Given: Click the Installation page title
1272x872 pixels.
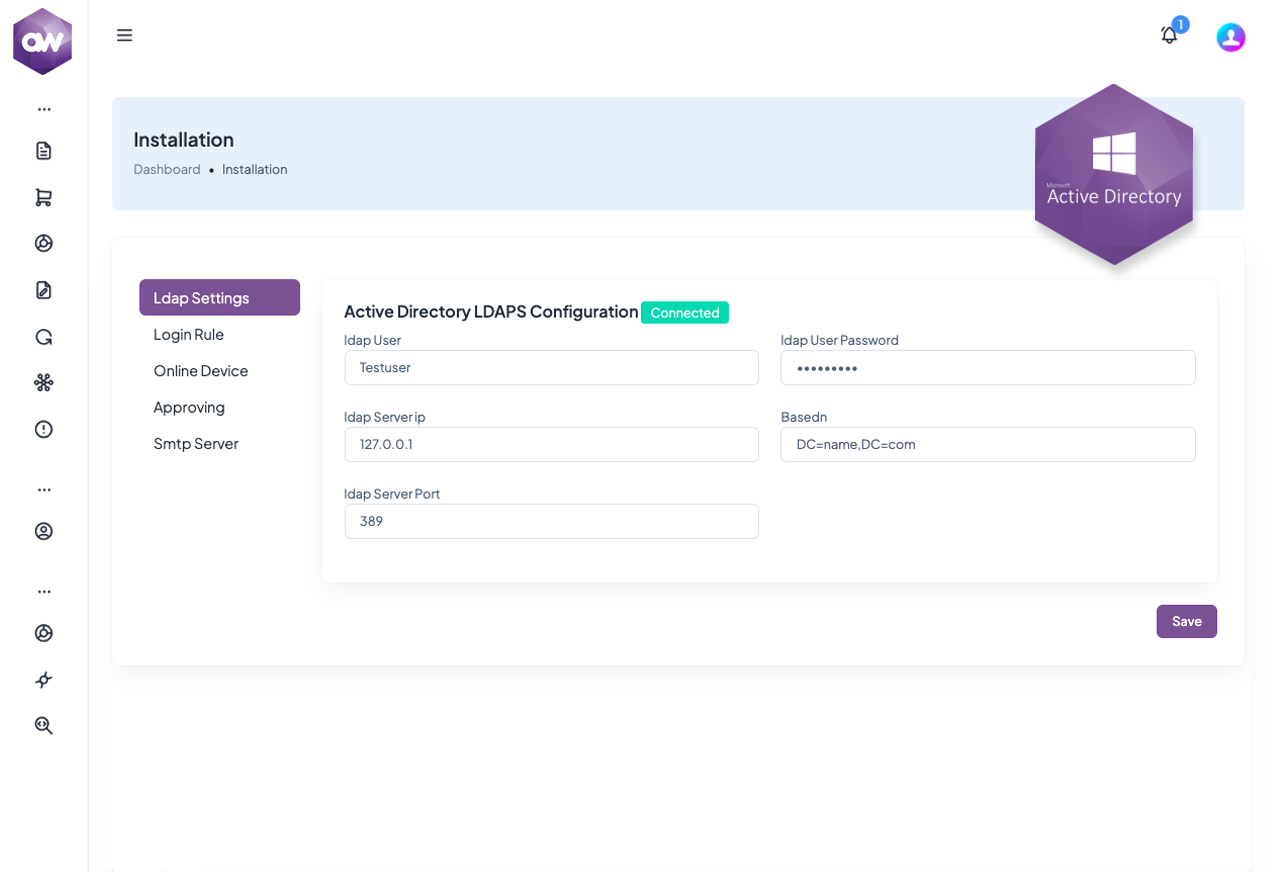Looking at the screenshot, I should click(184, 139).
